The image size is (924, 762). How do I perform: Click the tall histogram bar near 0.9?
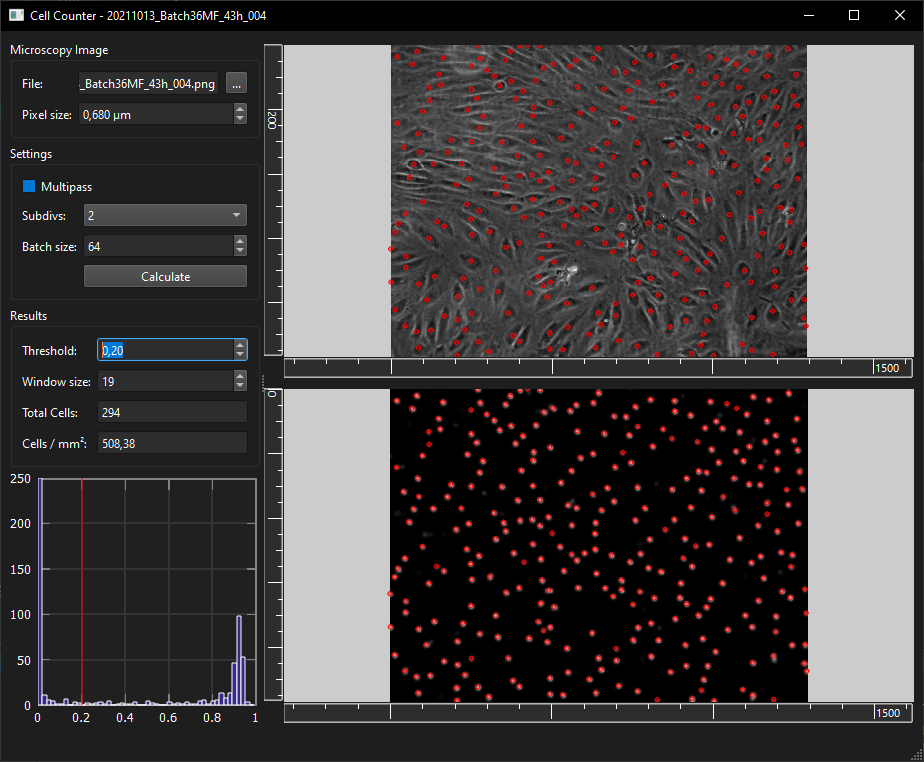[x=239, y=659]
